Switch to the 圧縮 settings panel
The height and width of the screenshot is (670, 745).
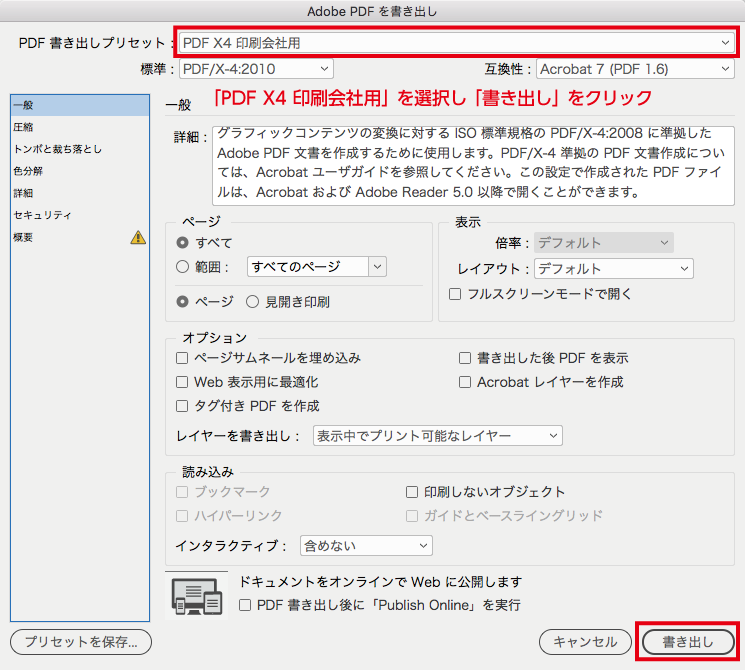[x=80, y=127]
